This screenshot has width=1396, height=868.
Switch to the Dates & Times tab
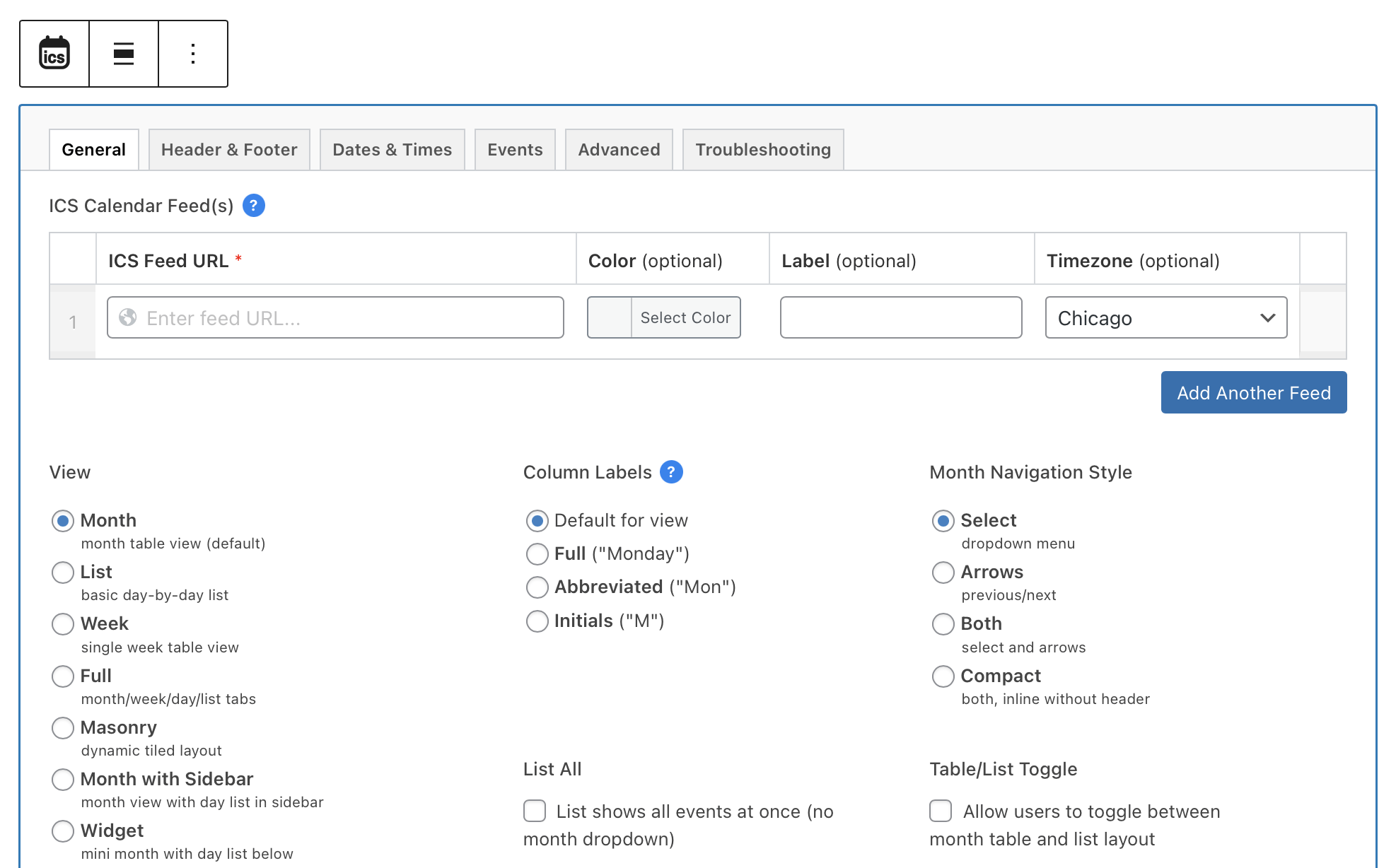point(392,149)
